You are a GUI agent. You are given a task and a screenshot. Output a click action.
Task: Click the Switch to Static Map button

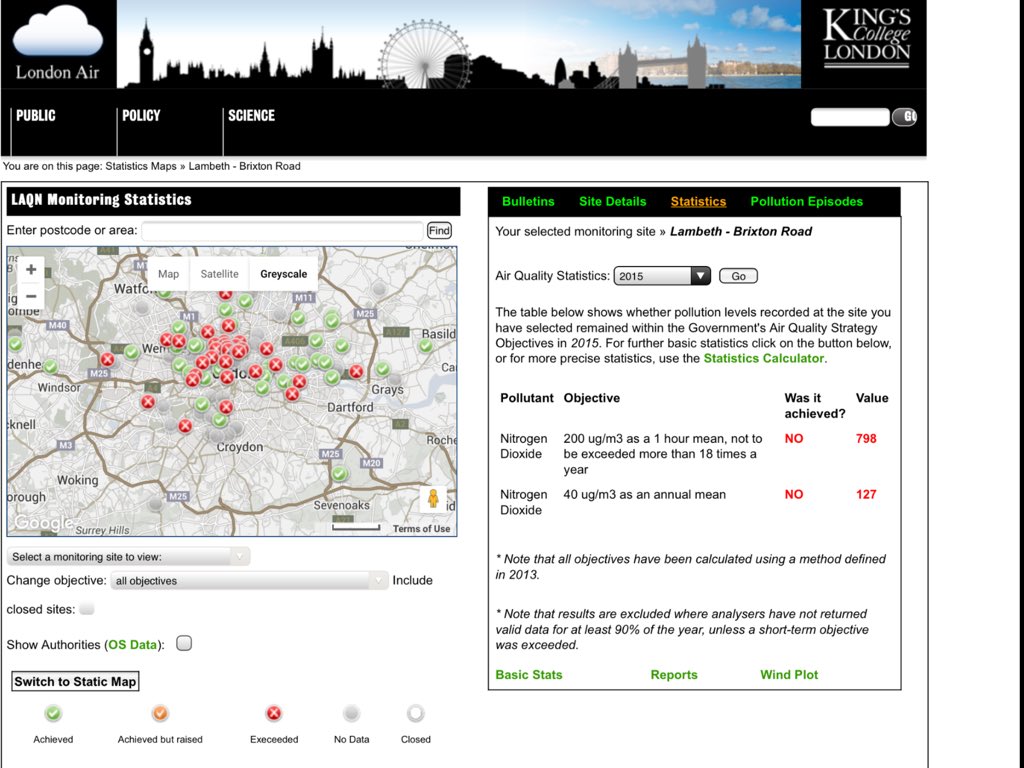(74, 681)
